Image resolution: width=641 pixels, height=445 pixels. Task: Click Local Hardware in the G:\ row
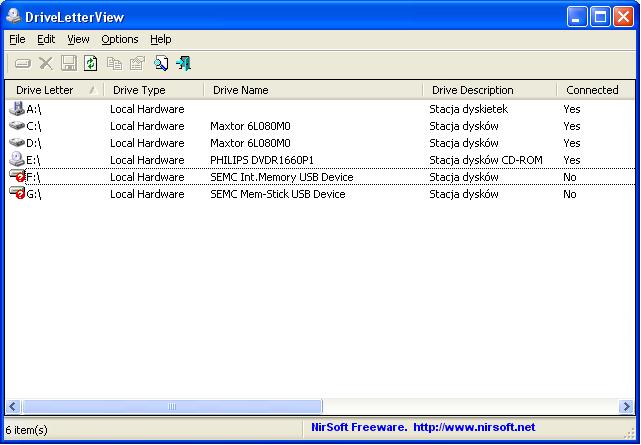147,194
